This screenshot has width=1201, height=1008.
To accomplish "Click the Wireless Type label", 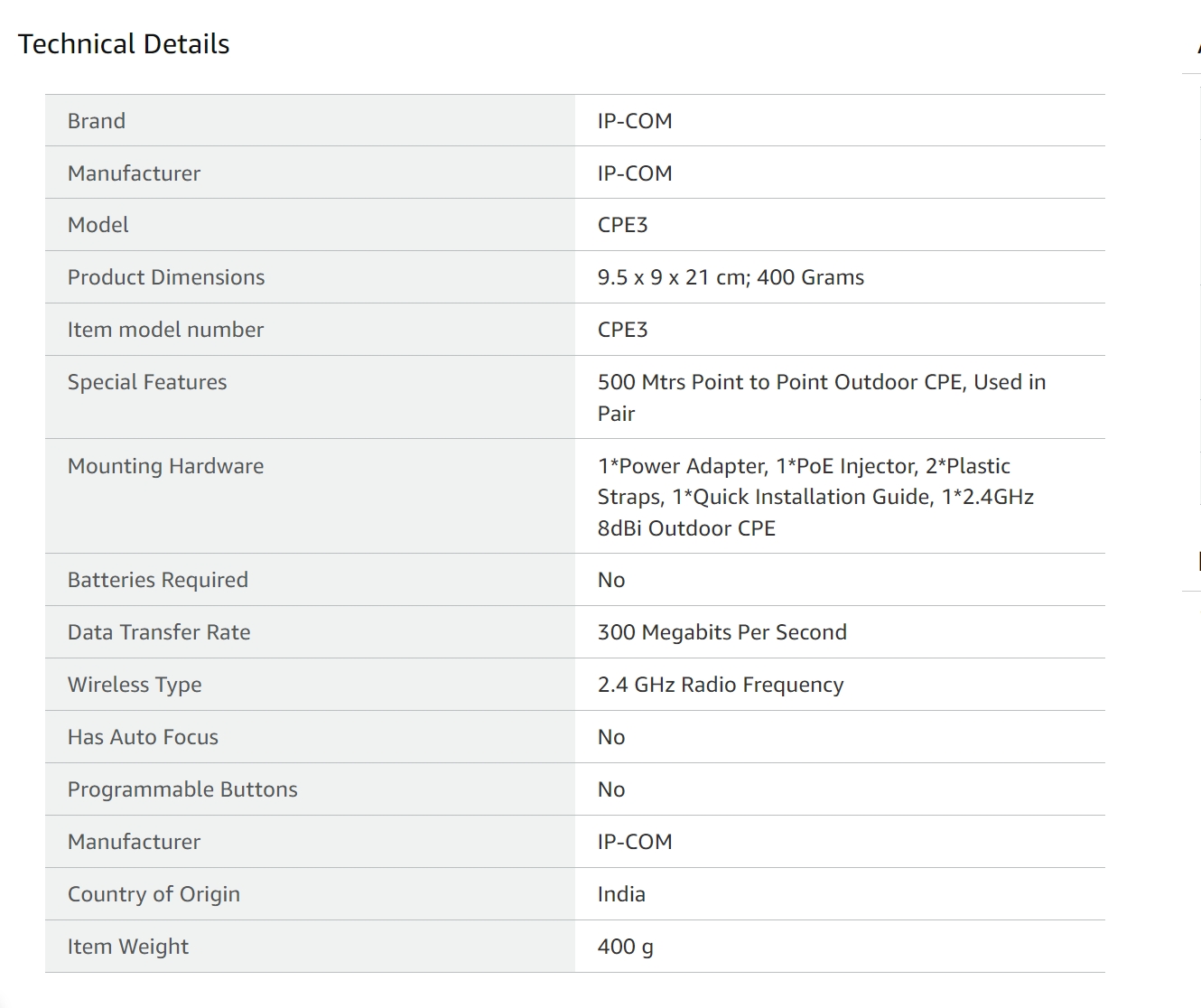I will coord(135,685).
